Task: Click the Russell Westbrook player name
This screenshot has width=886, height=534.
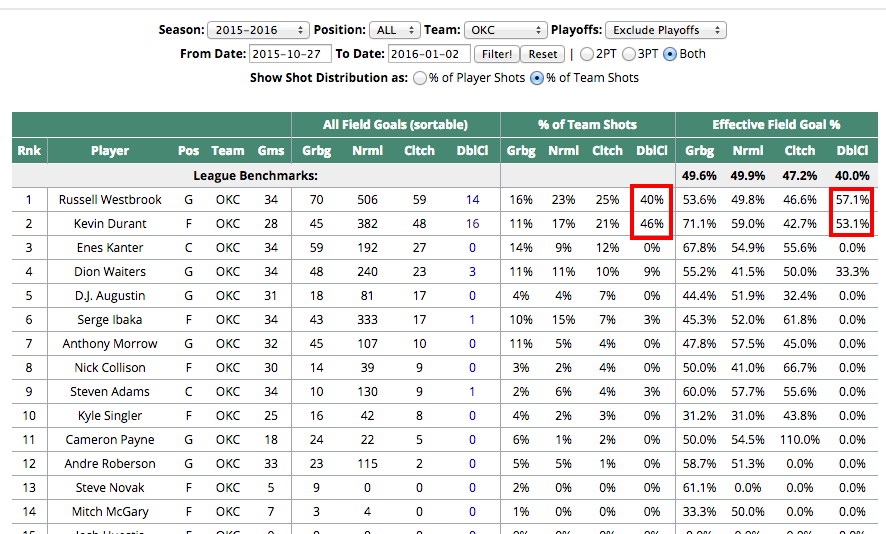Action: pyautogui.click(x=110, y=199)
